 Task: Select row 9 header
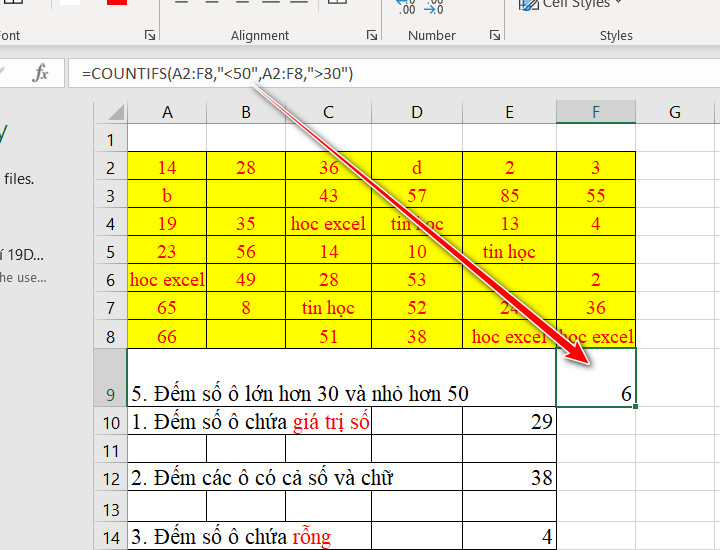click(110, 393)
